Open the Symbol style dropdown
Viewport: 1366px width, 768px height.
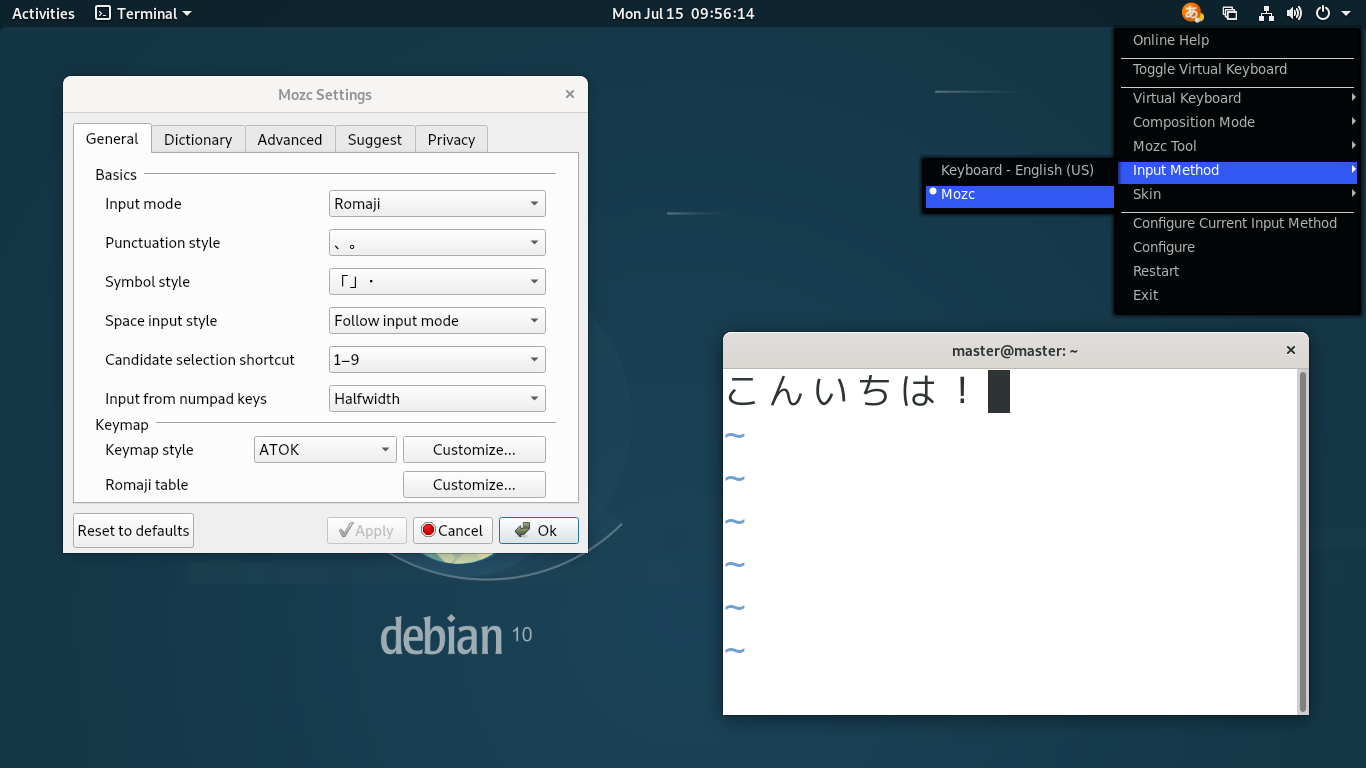click(437, 282)
